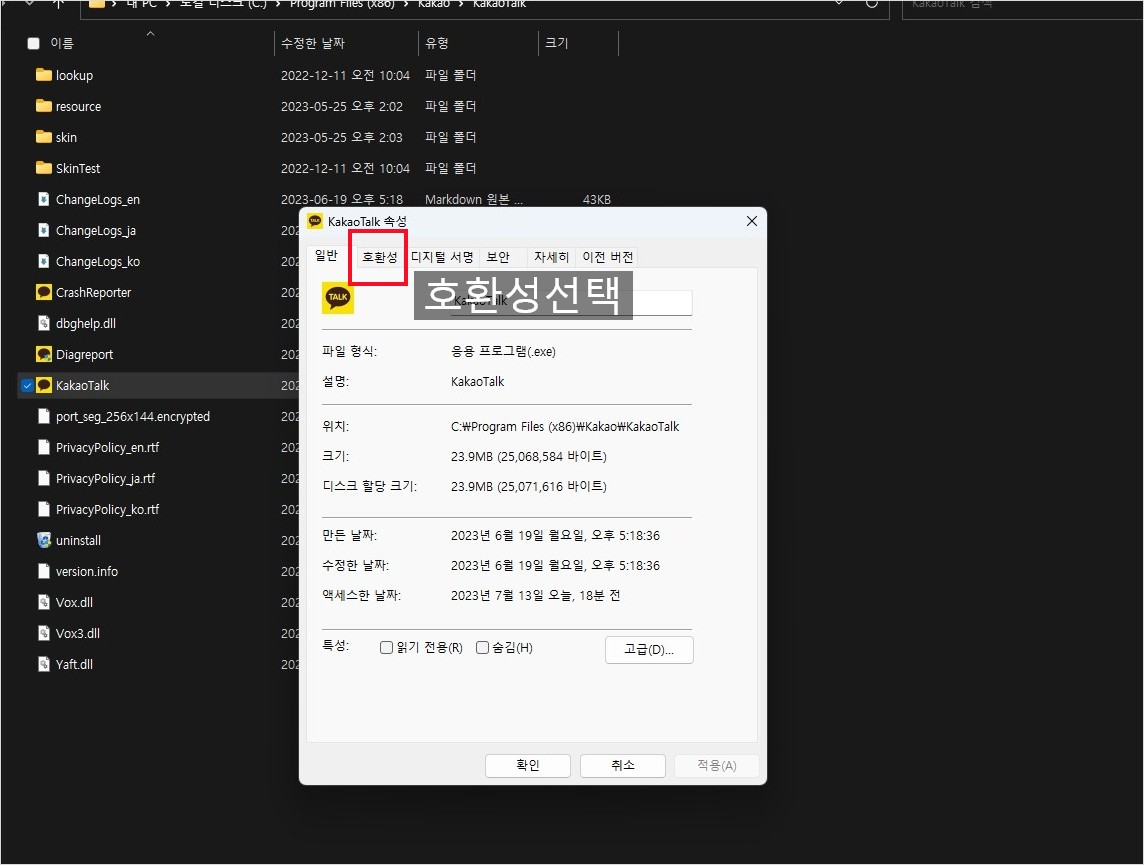Click the resource date 2023-05-25 오후 2:02
This screenshot has width=1144, height=865.
[341, 106]
